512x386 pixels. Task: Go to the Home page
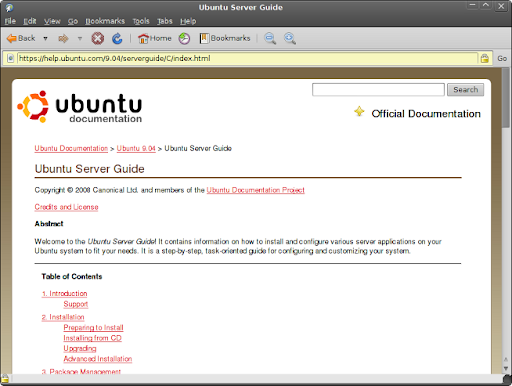[154, 38]
